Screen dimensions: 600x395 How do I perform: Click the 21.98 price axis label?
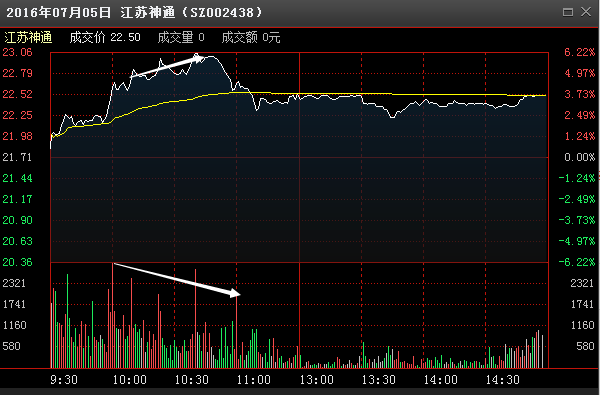tap(17, 136)
